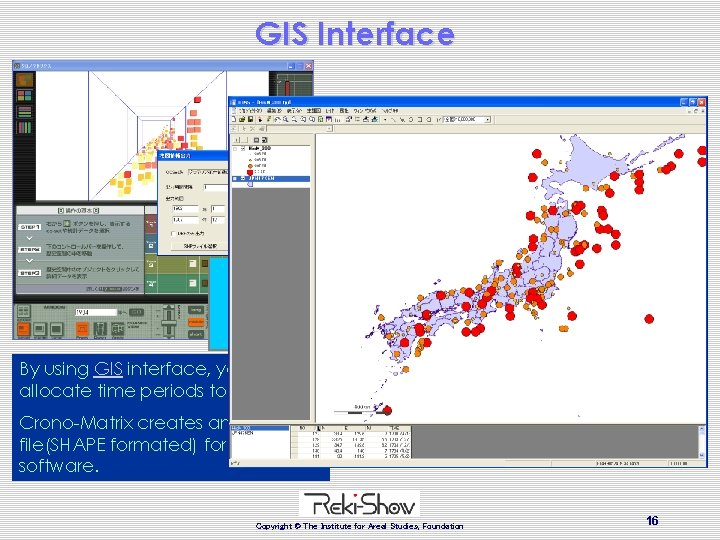
Task: Open the Help menu in GIS window
Action: point(390,111)
